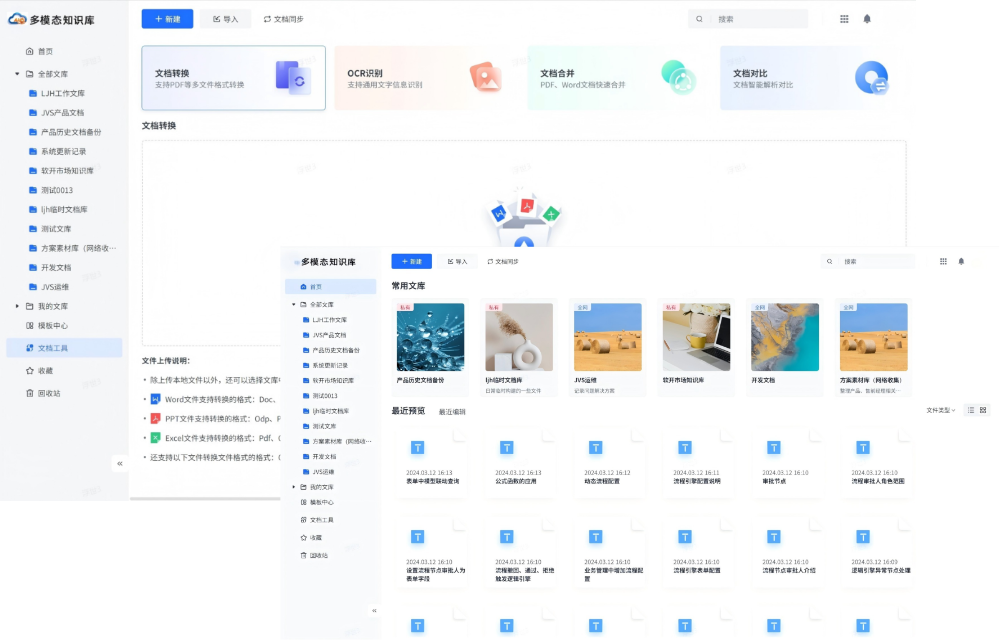
Task: Click the upload files icon in drop zone
Action: (524, 219)
